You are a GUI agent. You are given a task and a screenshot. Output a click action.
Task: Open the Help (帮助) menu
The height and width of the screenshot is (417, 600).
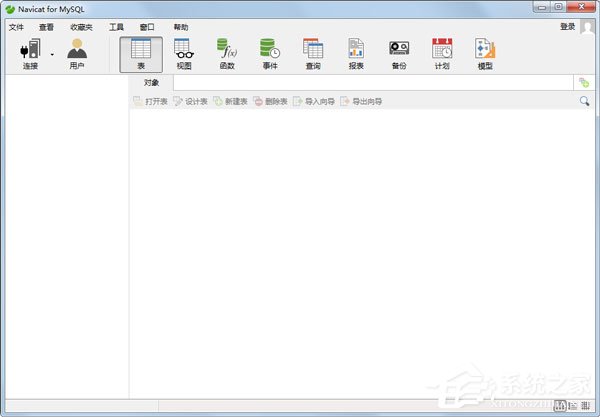pyautogui.click(x=181, y=27)
